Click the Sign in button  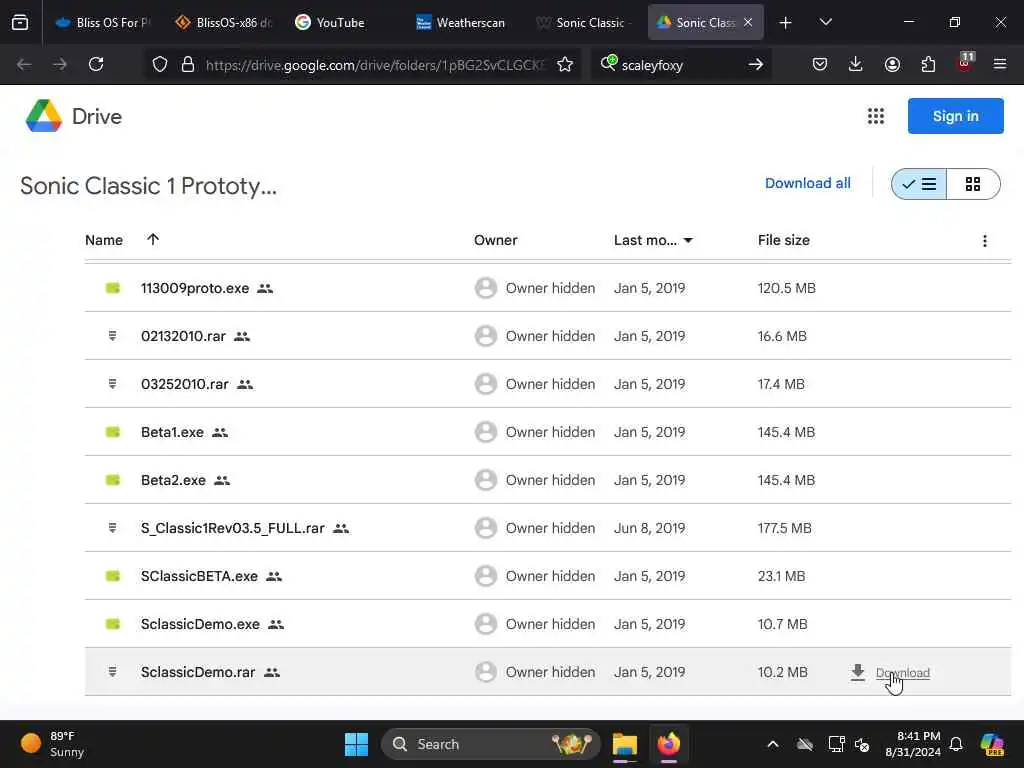955,116
